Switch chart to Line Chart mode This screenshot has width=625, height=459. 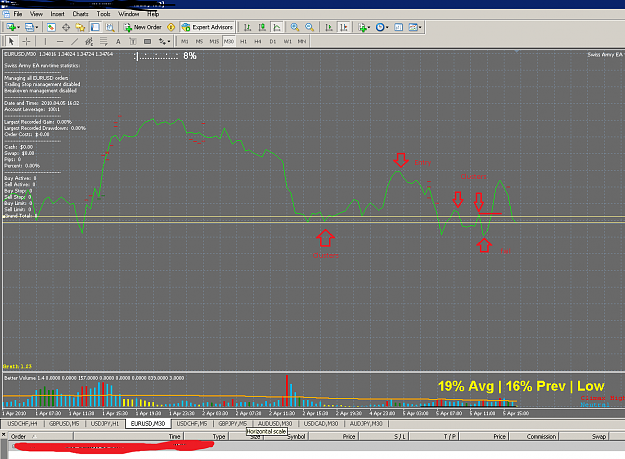pos(277,27)
